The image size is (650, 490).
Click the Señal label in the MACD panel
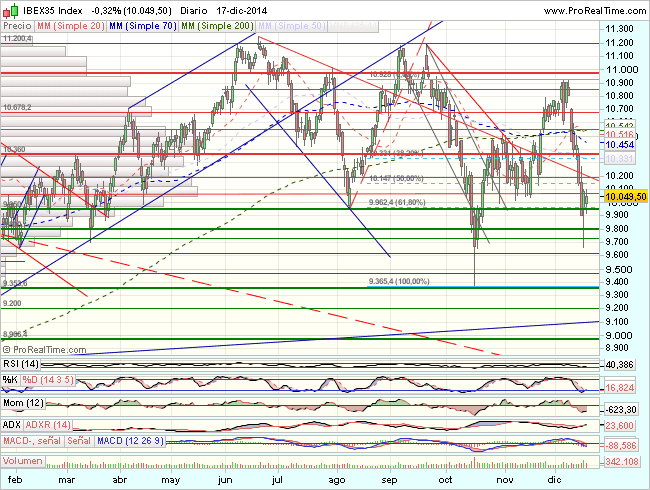(79, 441)
